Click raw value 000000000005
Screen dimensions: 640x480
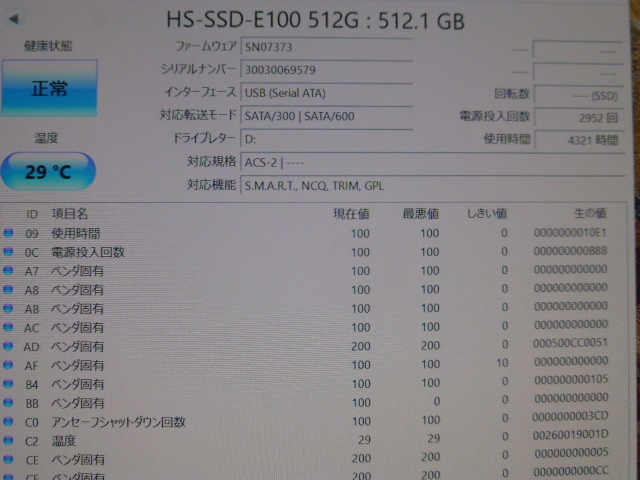click(571, 453)
